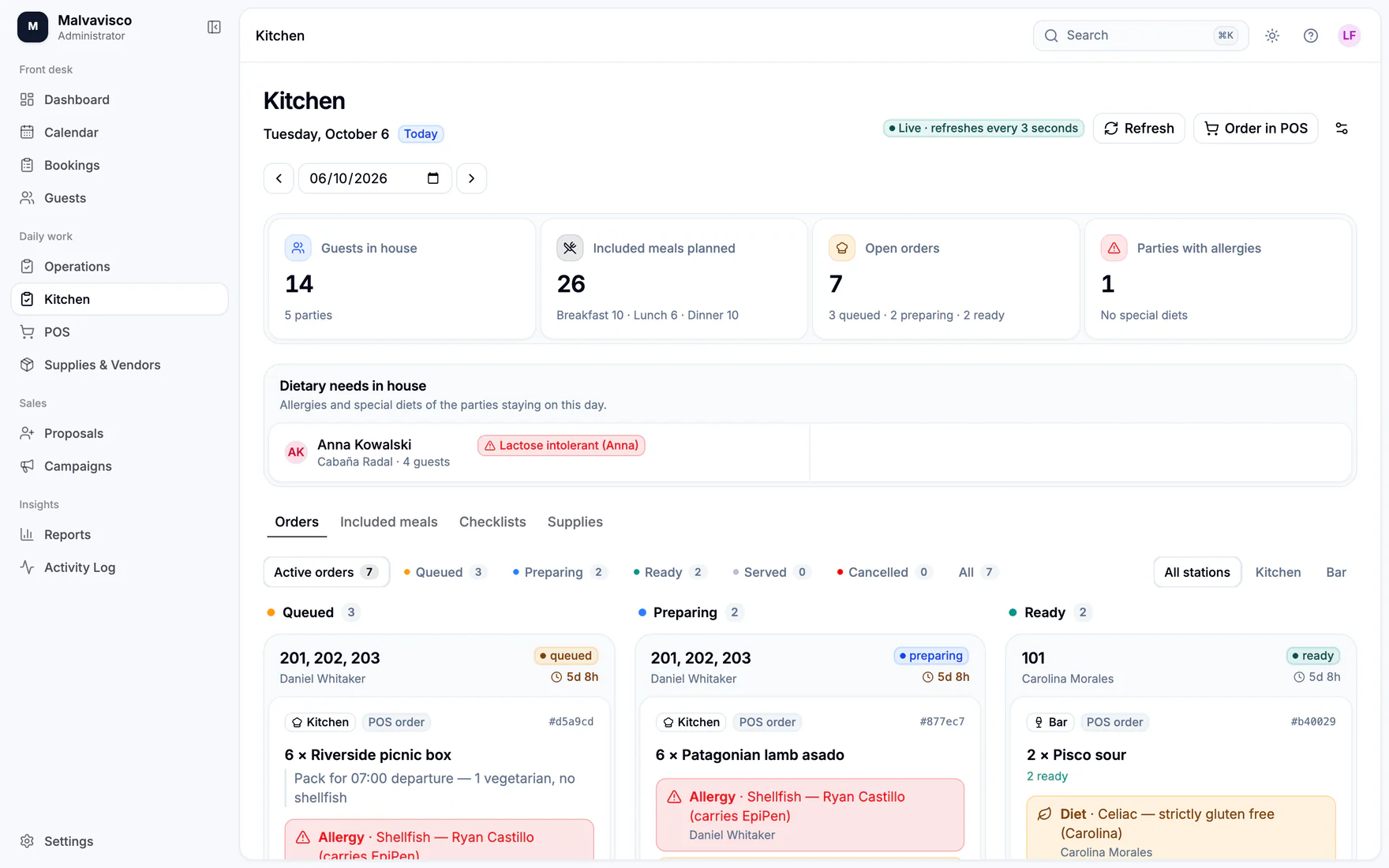The image size is (1389, 868).
Task: Go to the previous day arrow
Action: [279, 178]
